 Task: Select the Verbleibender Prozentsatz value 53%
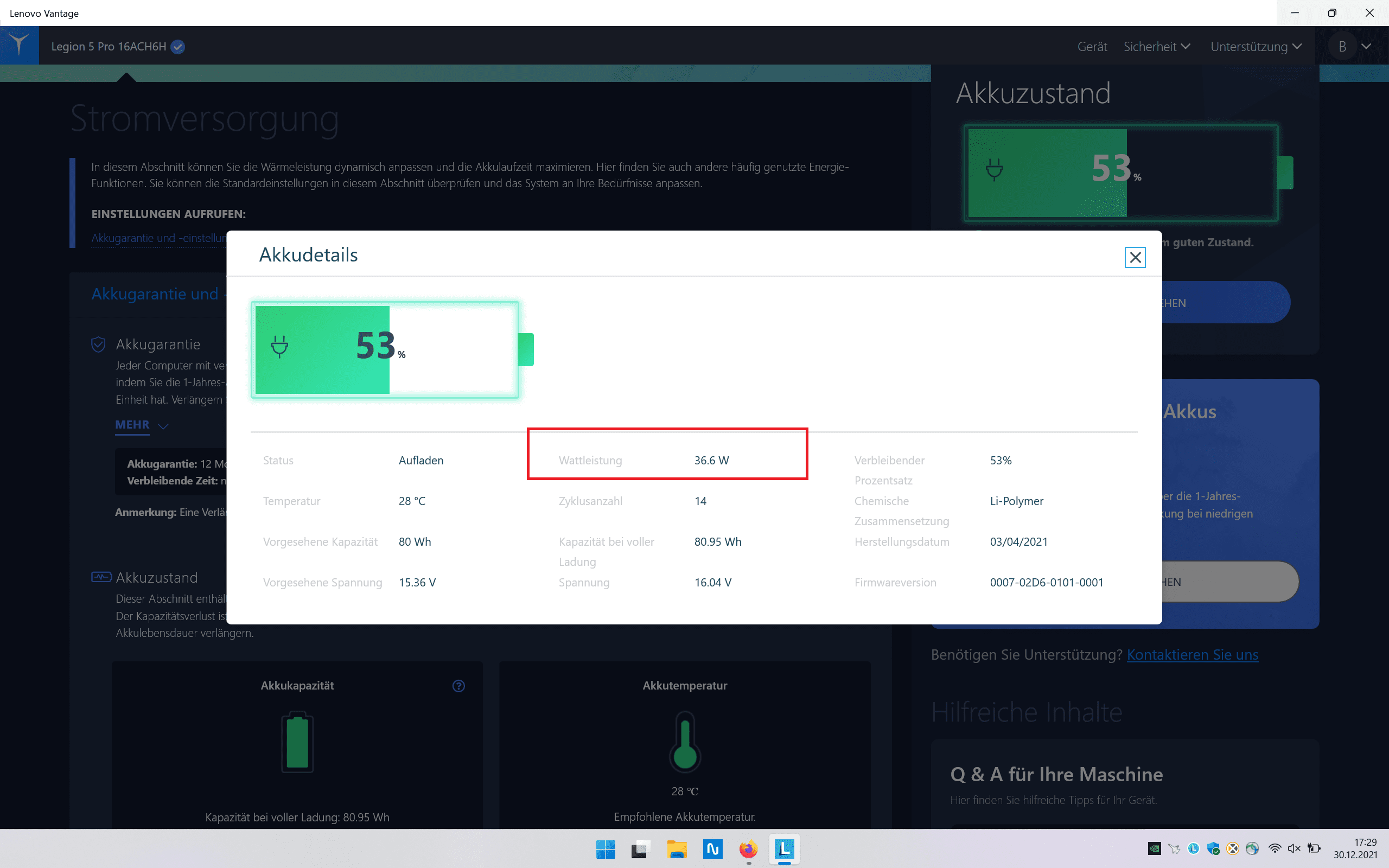[x=1001, y=461]
